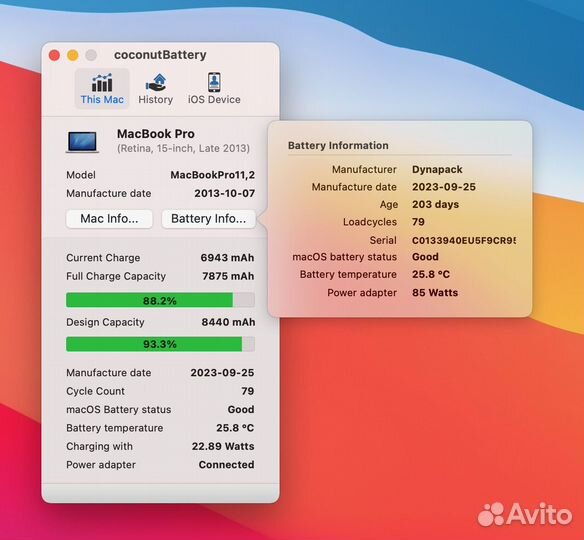This screenshot has width=584, height=540.
Task: Click the 203 days age value
Action: 435,204
